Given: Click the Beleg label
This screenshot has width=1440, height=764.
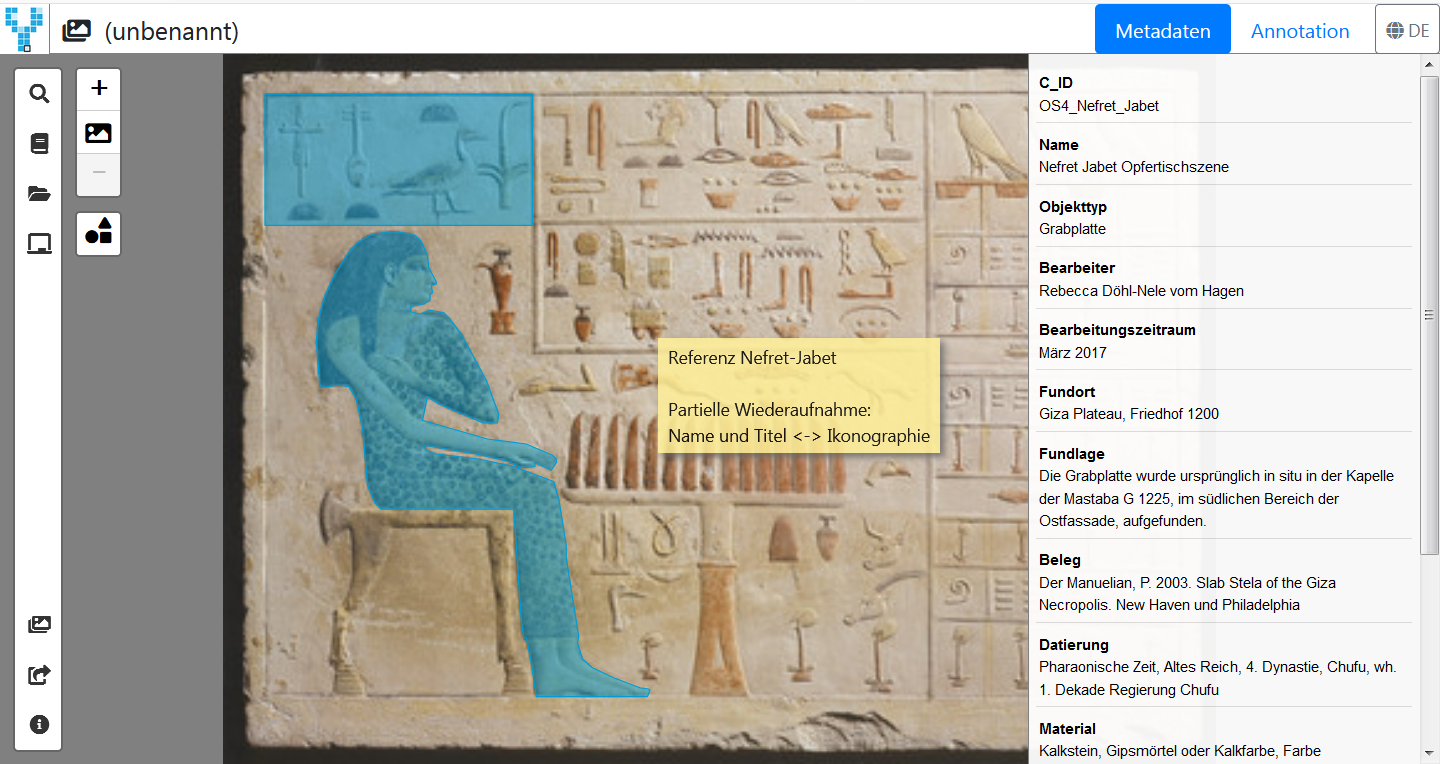Looking at the screenshot, I should [x=1060, y=560].
